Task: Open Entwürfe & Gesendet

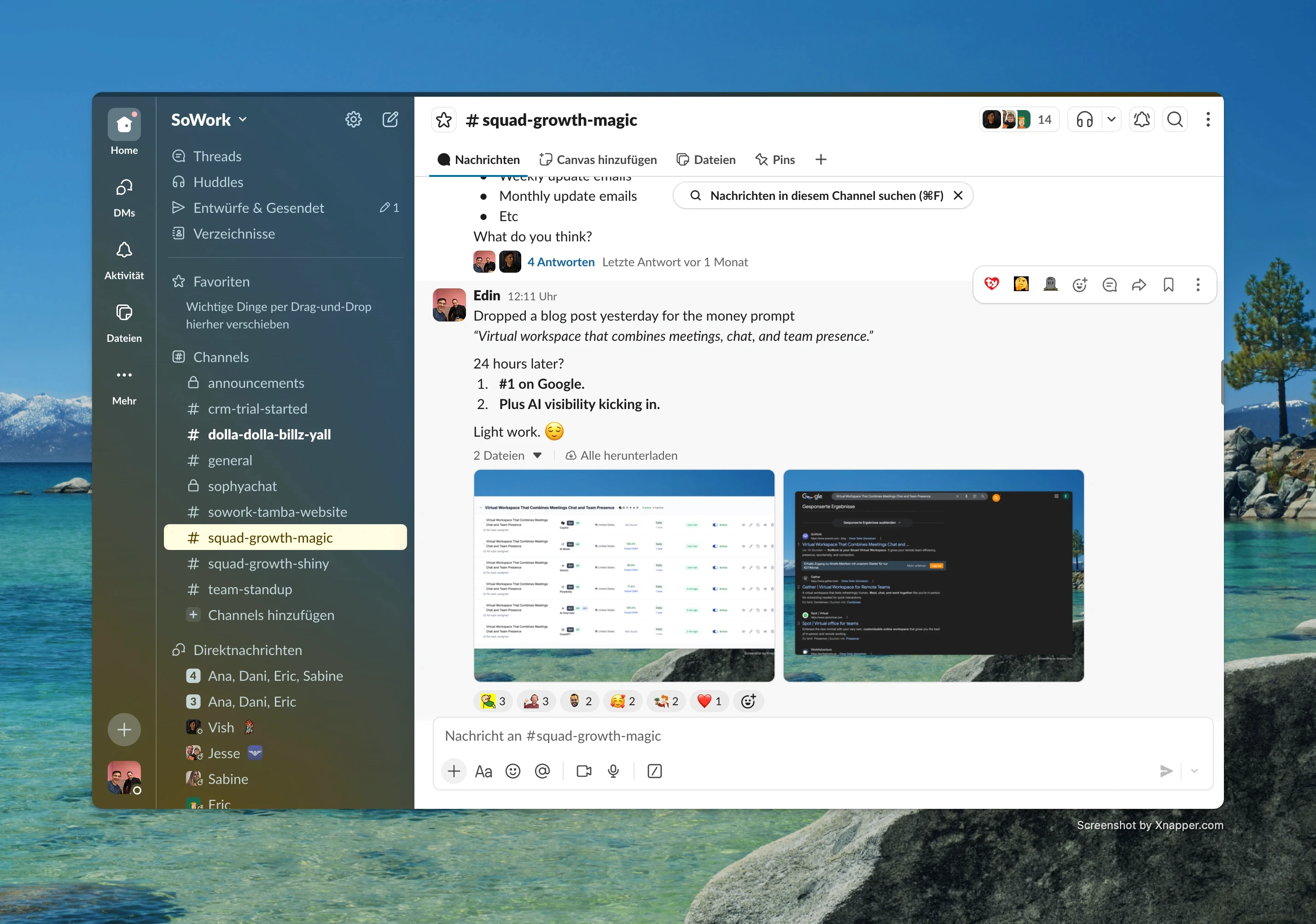Action: point(285,207)
